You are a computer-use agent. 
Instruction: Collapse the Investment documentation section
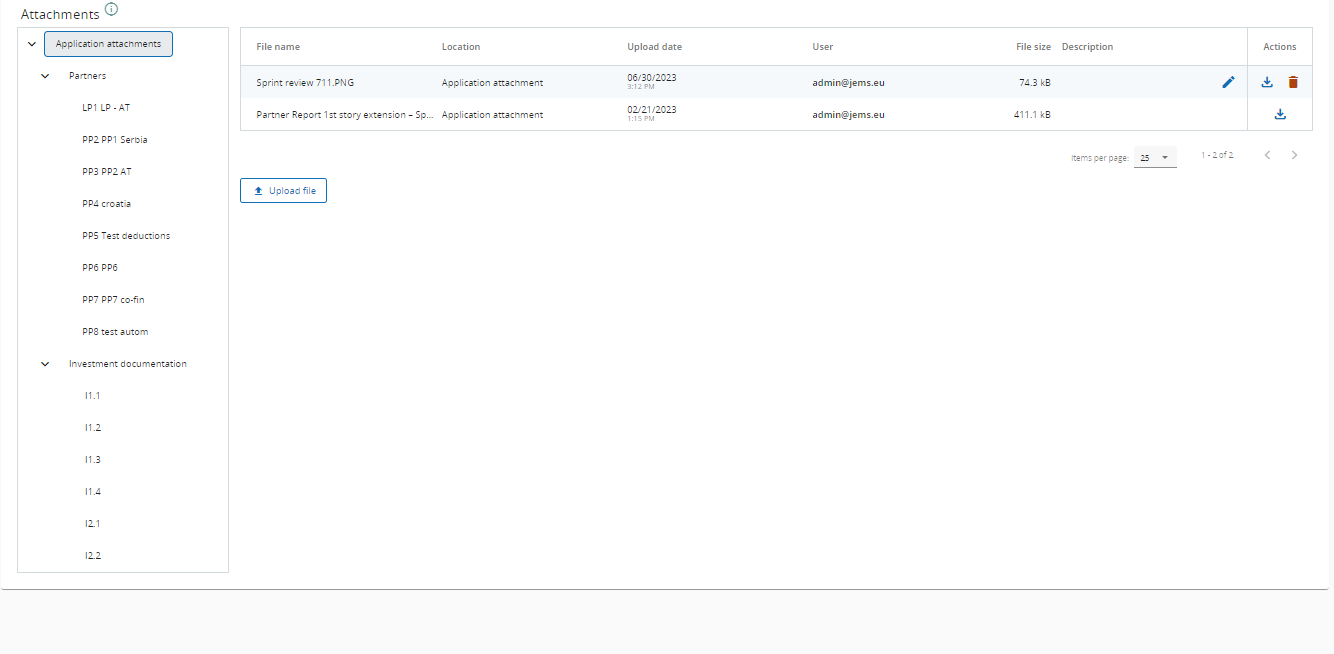pos(45,364)
